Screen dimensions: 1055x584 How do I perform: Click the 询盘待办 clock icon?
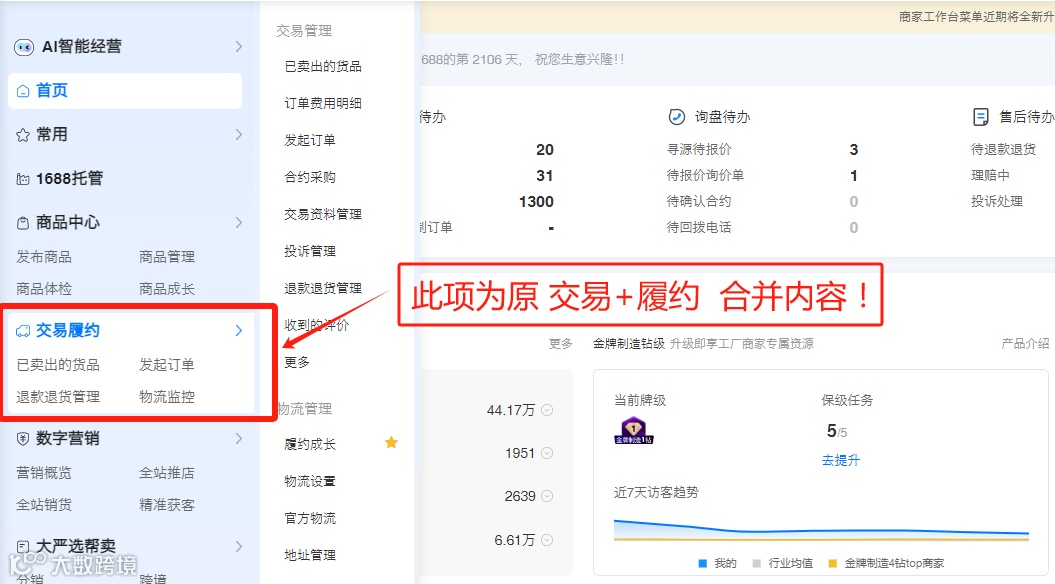[x=676, y=117]
